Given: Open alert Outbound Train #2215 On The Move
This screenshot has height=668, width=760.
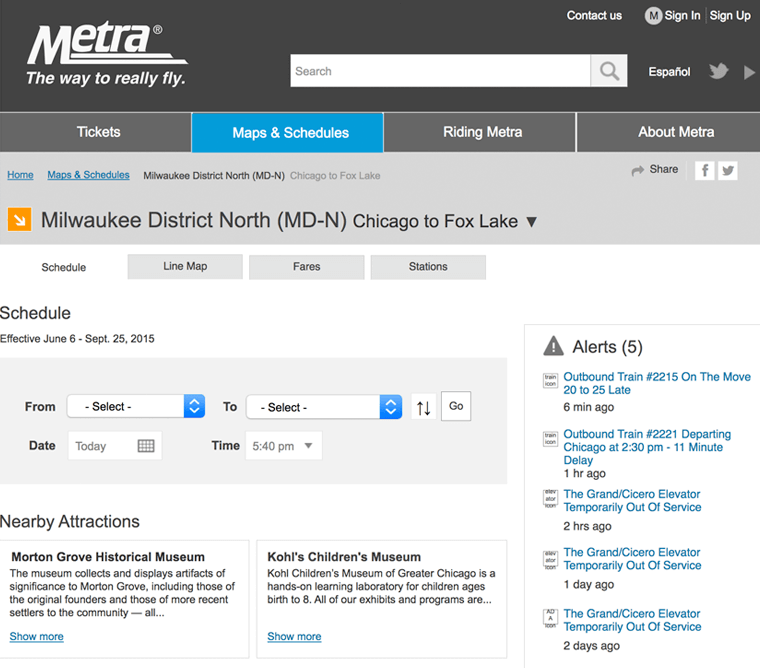Looking at the screenshot, I should [x=657, y=383].
